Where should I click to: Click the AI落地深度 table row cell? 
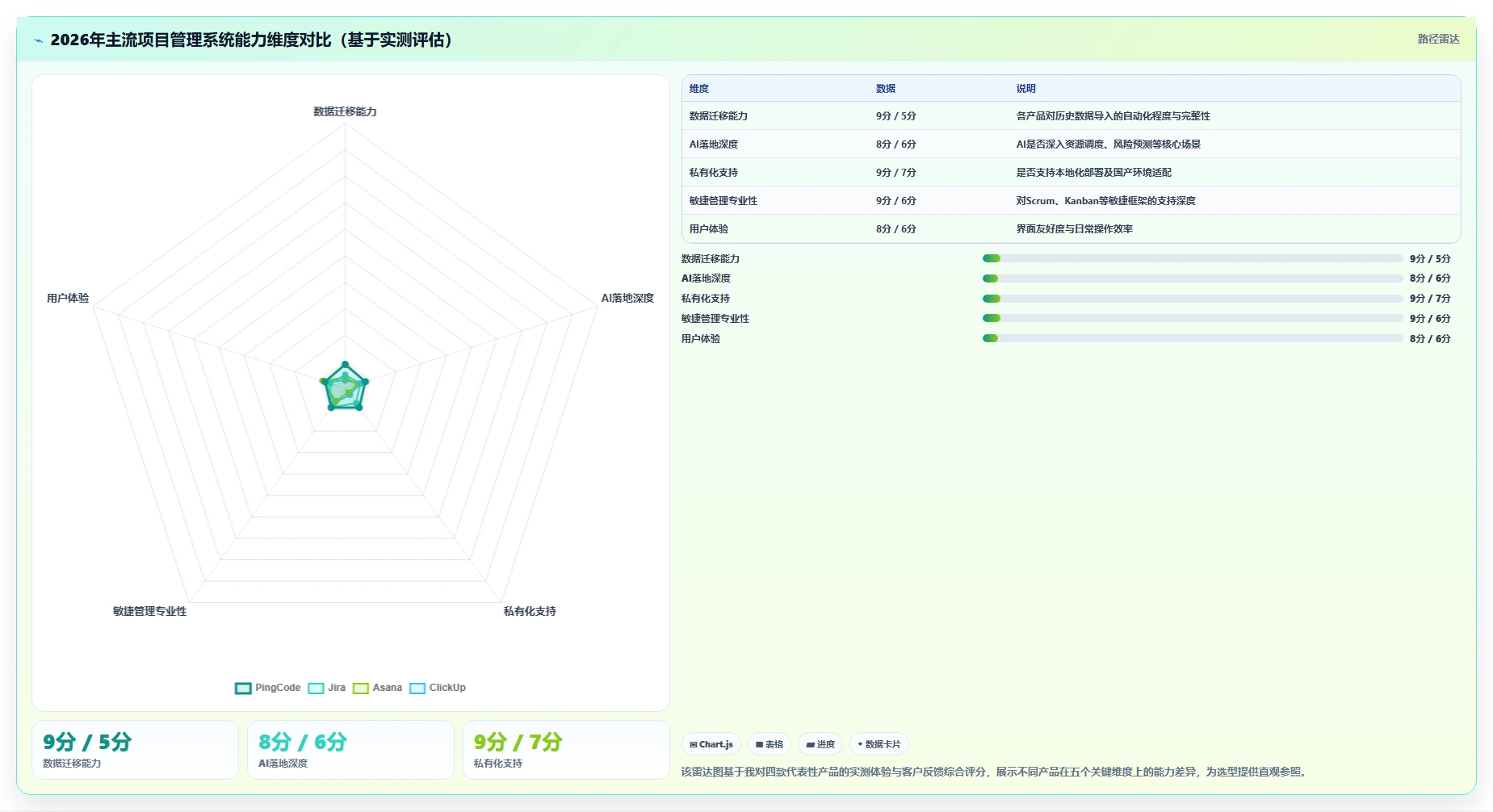[714, 144]
